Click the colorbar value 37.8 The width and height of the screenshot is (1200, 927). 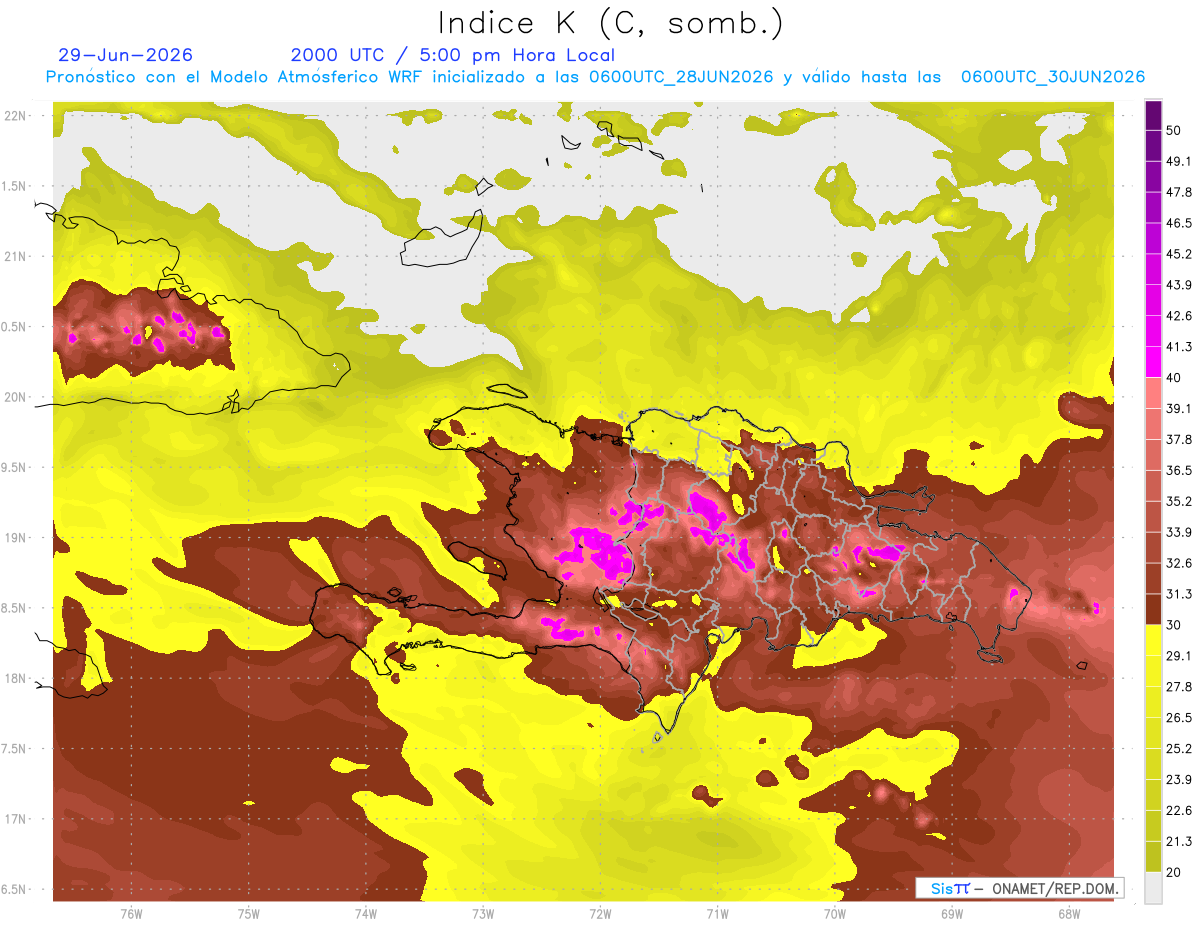coord(1178,439)
